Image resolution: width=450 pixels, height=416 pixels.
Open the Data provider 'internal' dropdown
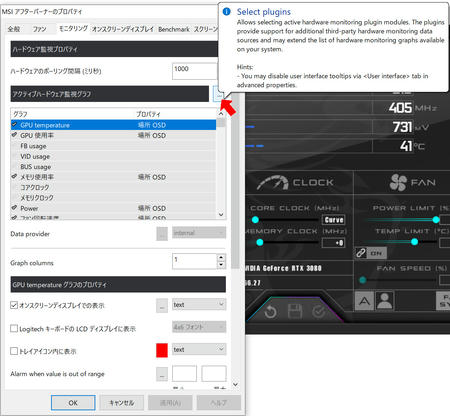(x=199, y=233)
